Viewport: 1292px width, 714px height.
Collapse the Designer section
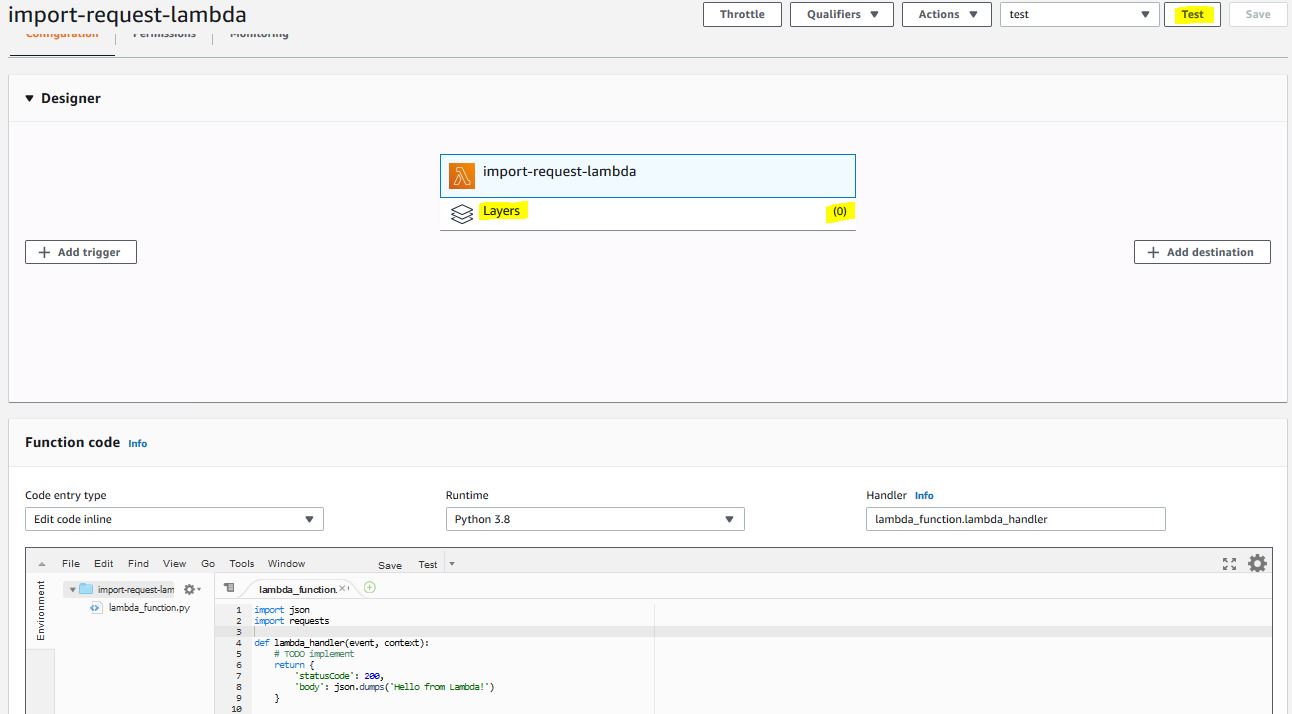click(29, 99)
